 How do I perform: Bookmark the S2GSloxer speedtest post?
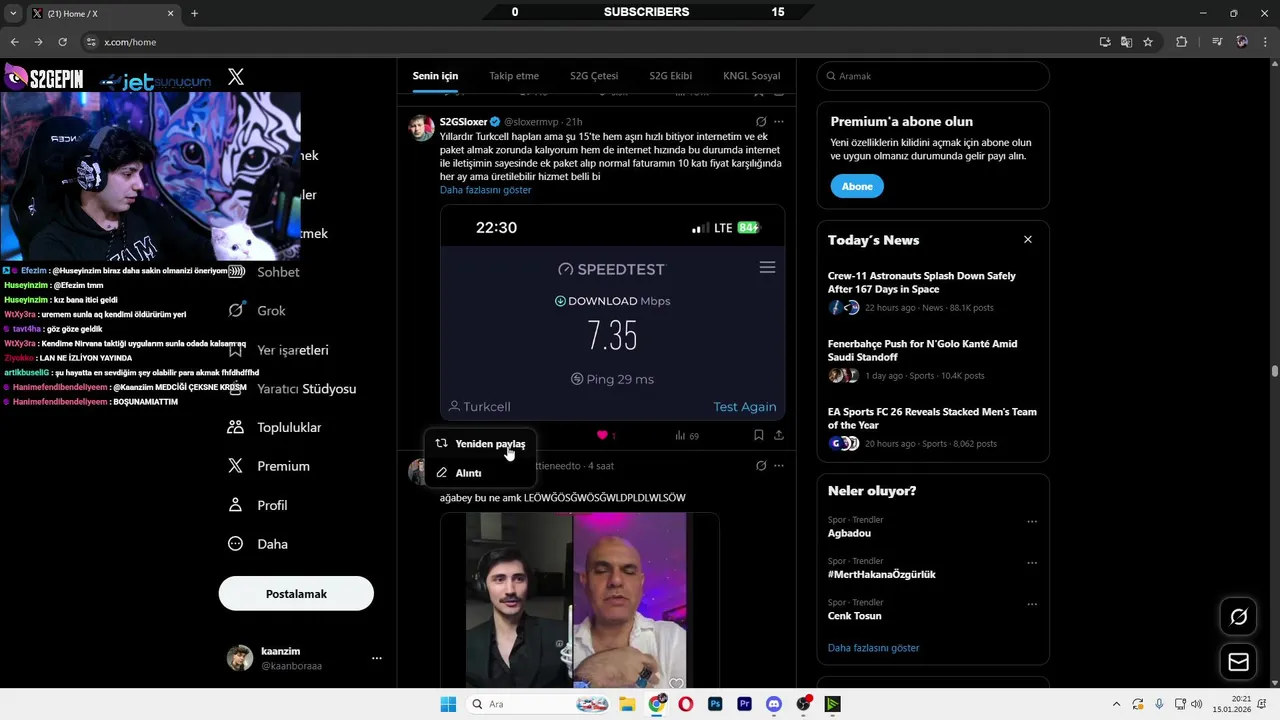[758, 435]
